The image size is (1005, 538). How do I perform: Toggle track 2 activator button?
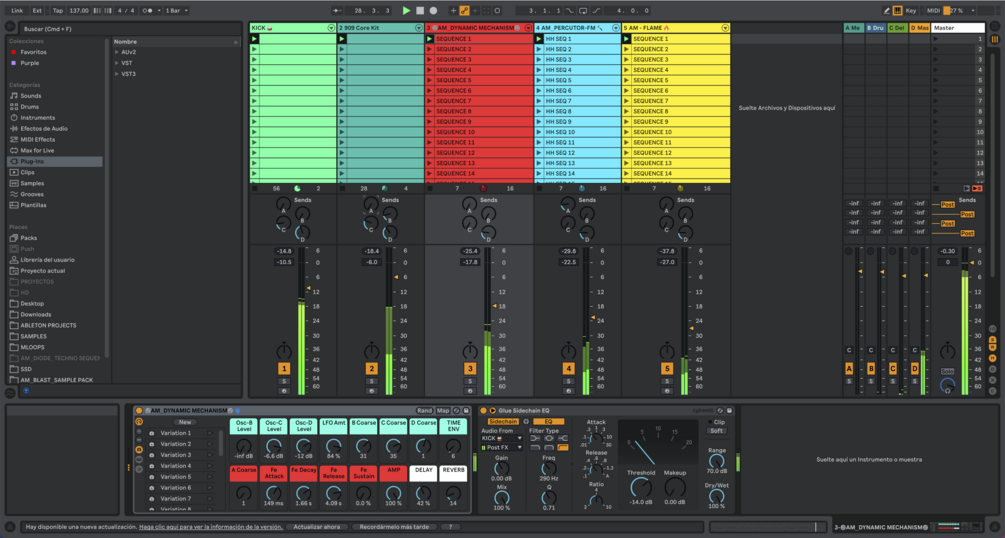[371, 369]
